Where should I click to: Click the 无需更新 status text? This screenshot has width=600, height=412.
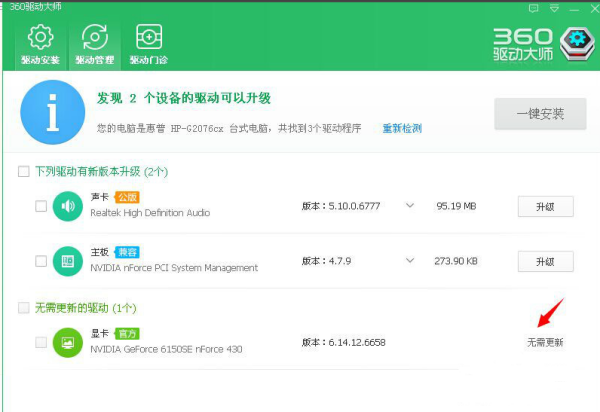tap(545, 342)
